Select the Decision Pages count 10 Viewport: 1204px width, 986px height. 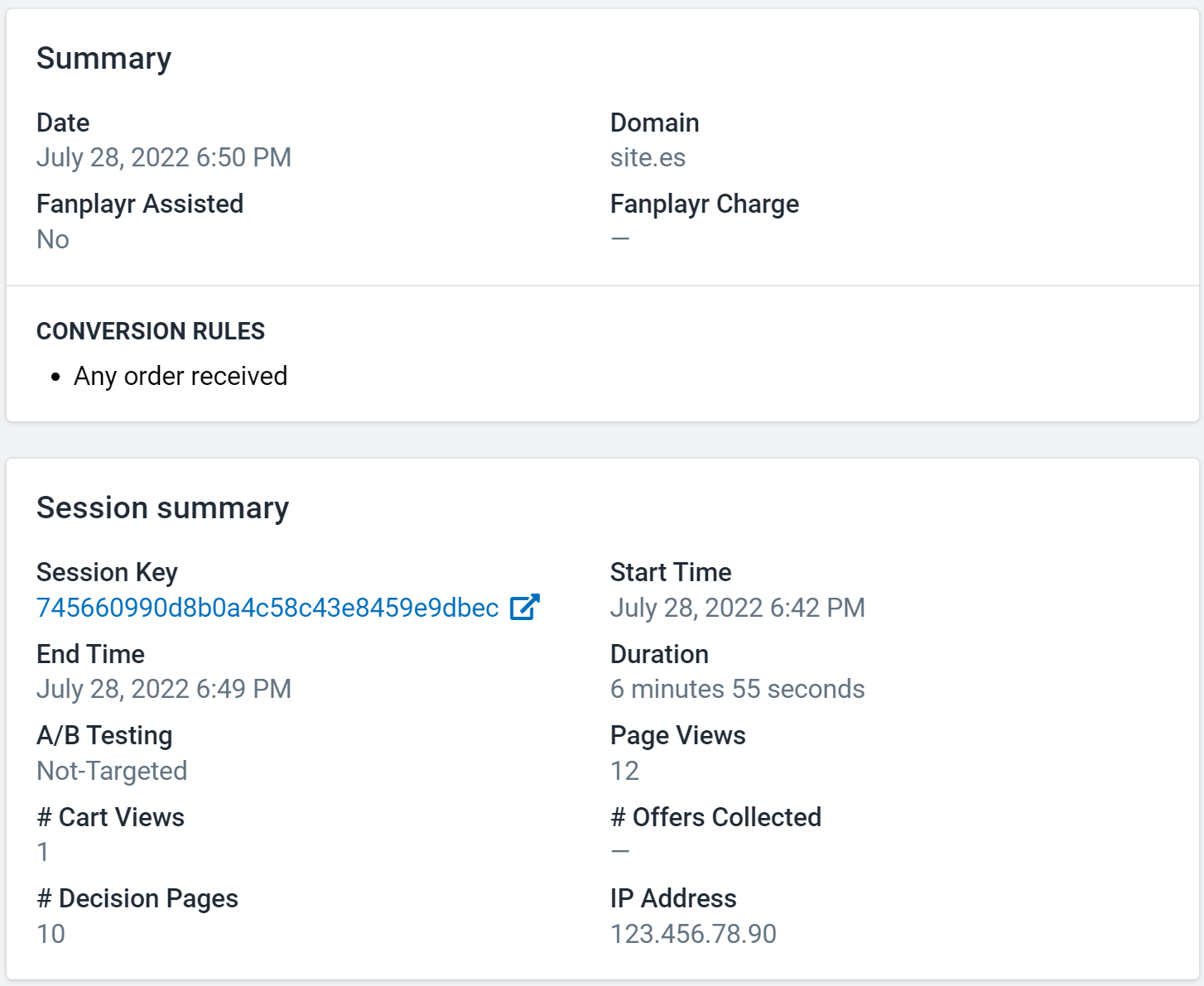pyautogui.click(x=51, y=934)
